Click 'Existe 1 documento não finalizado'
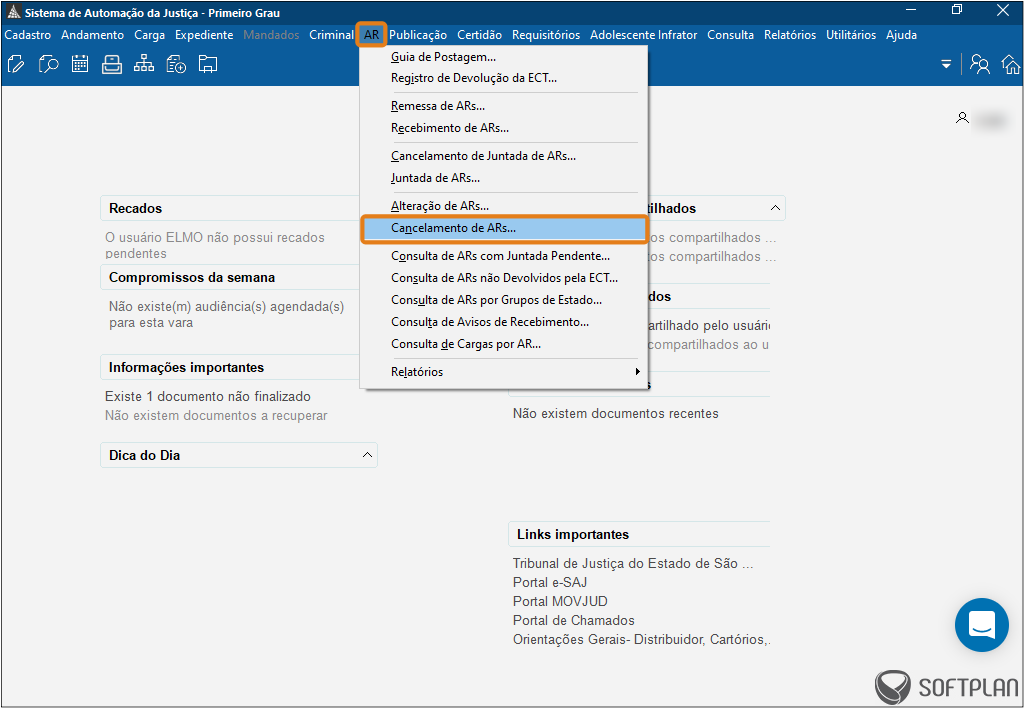1024x708 pixels. click(208, 396)
